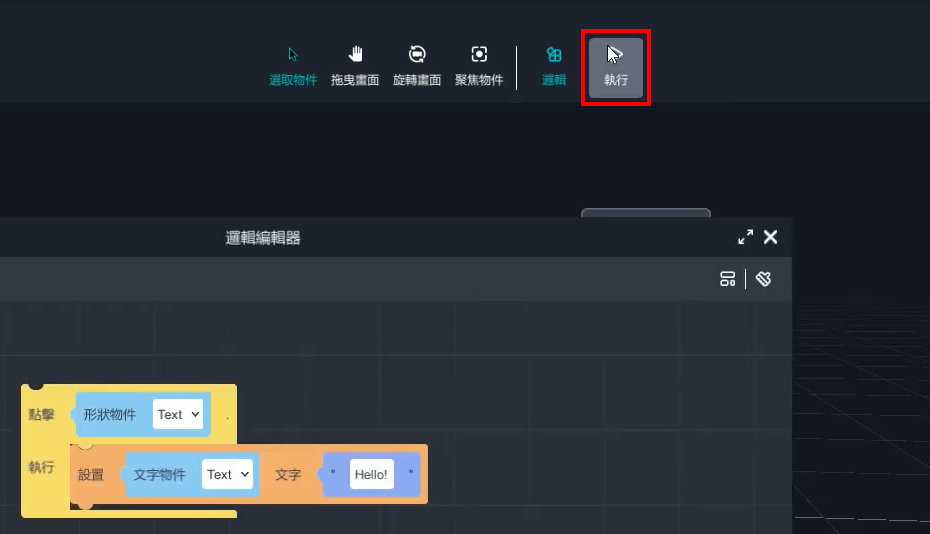Click the blue 形狀物件 block label
Image resolution: width=930 pixels, height=534 pixels.
110,414
